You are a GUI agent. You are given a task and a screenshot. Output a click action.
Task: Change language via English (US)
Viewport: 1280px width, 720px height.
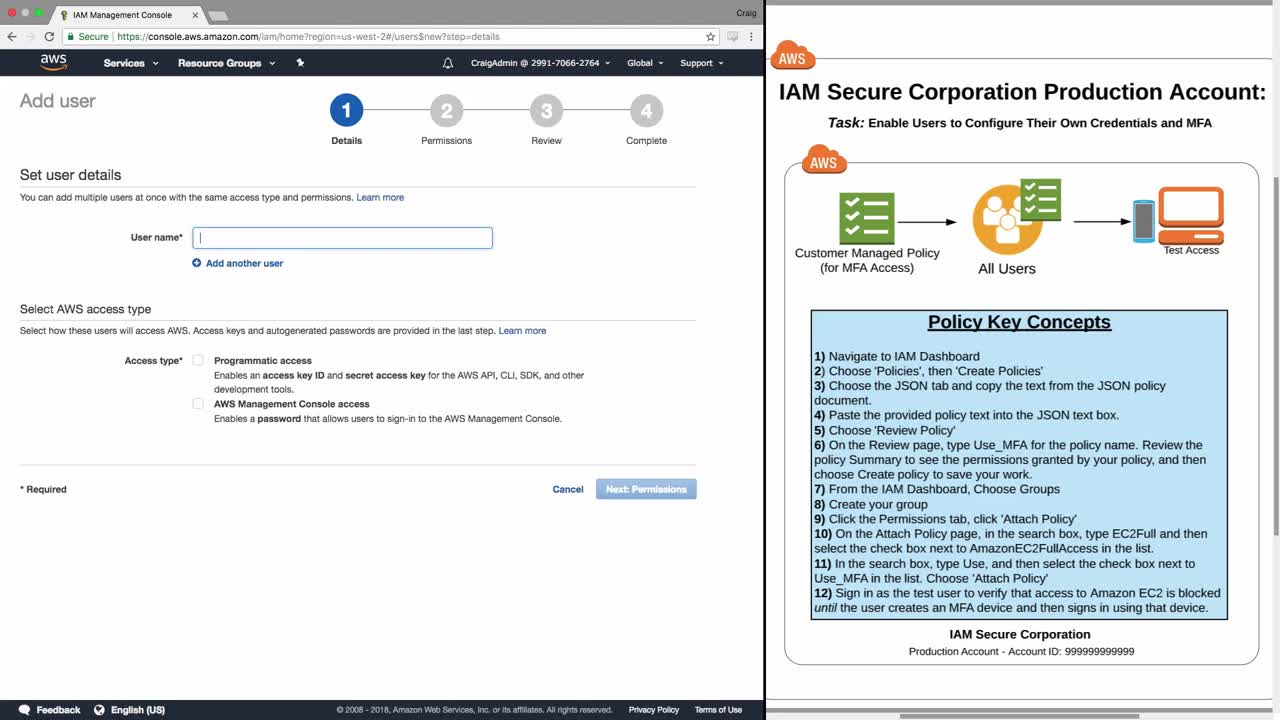coord(138,710)
